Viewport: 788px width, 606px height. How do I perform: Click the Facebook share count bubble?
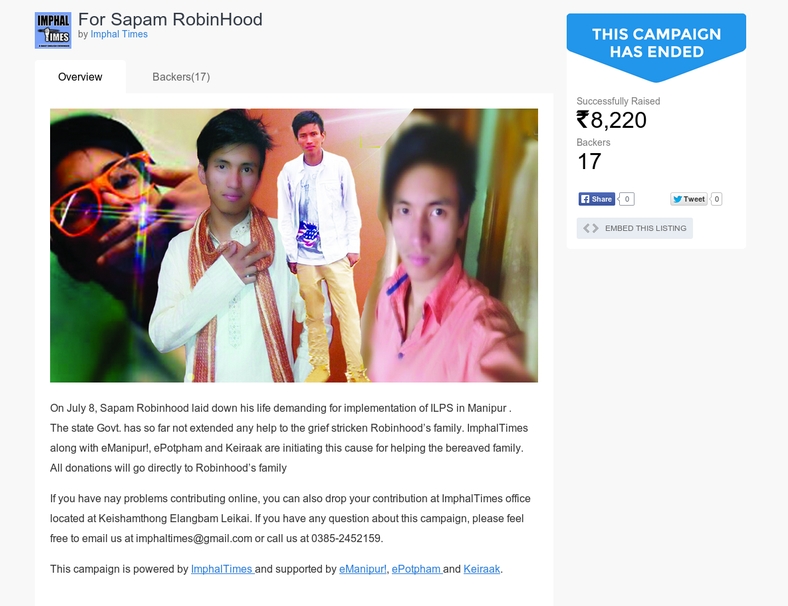[x=627, y=199]
